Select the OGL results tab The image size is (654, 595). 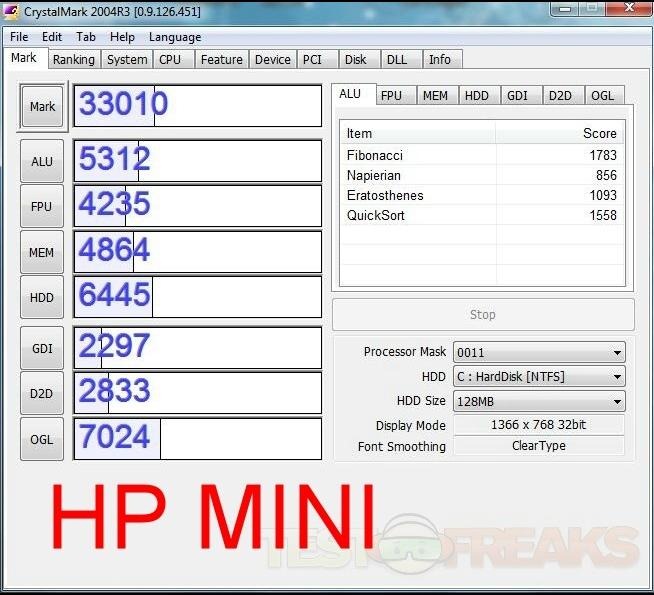click(x=602, y=95)
